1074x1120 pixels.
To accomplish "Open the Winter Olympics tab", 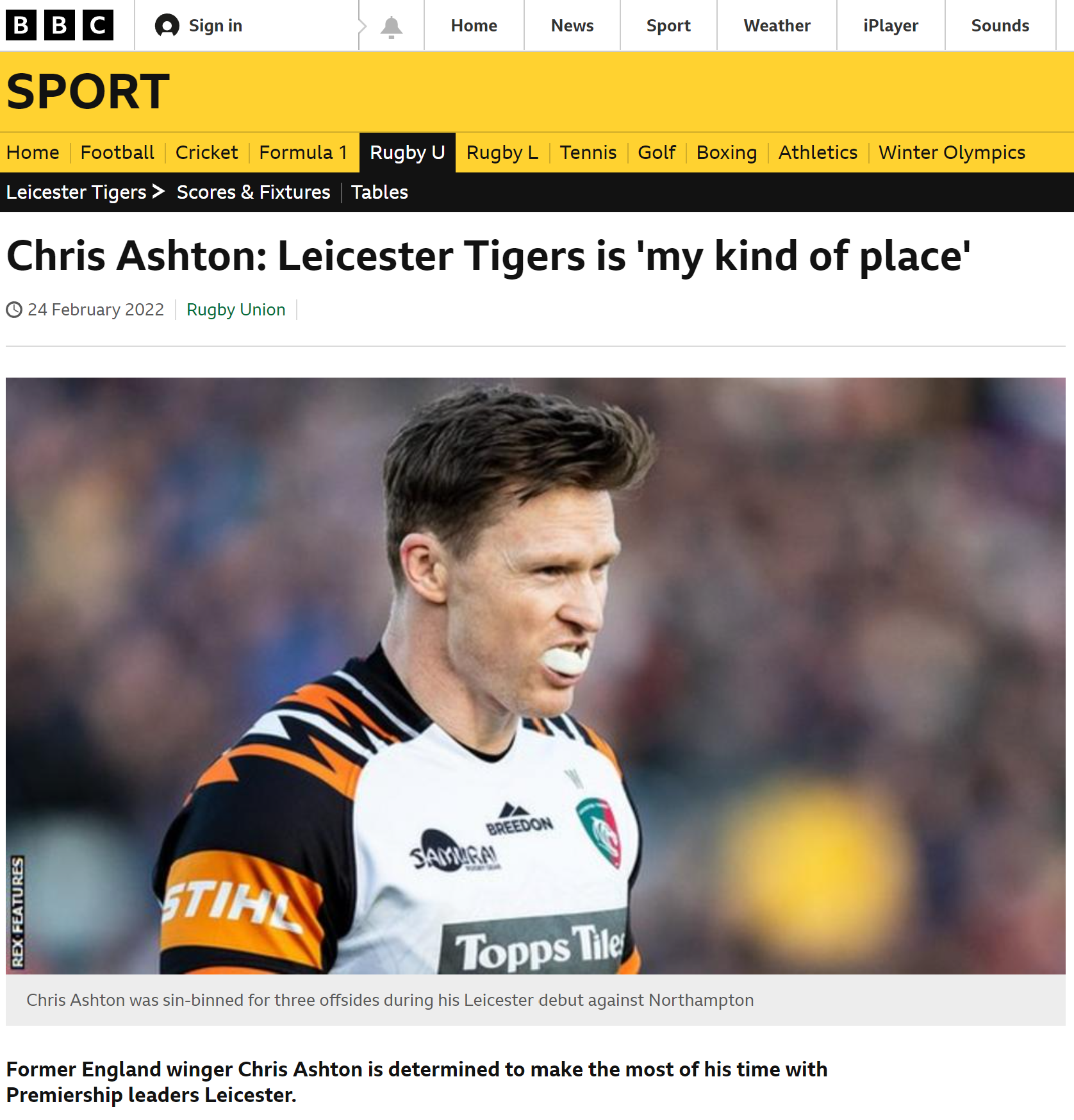I will 952,153.
